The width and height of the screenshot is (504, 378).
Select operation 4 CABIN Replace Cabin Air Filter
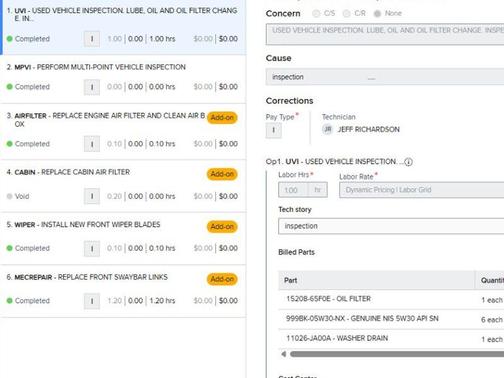click(123, 186)
